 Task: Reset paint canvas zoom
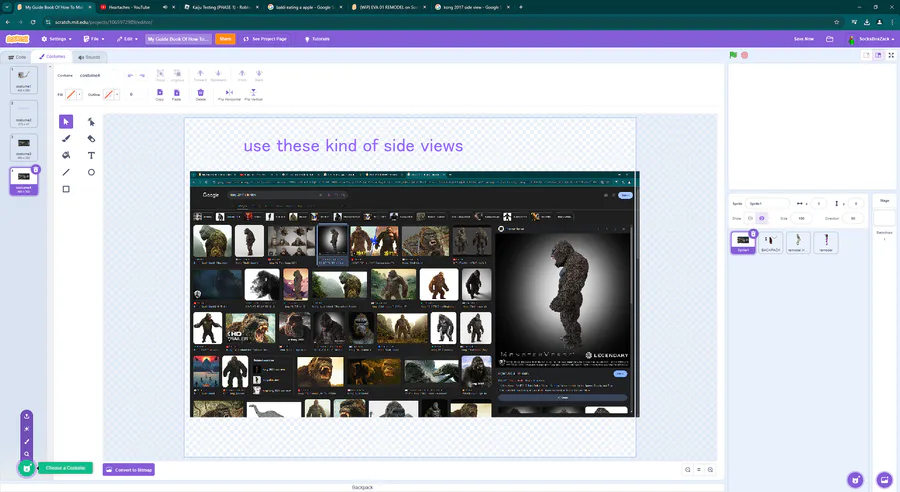click(699, 470)
